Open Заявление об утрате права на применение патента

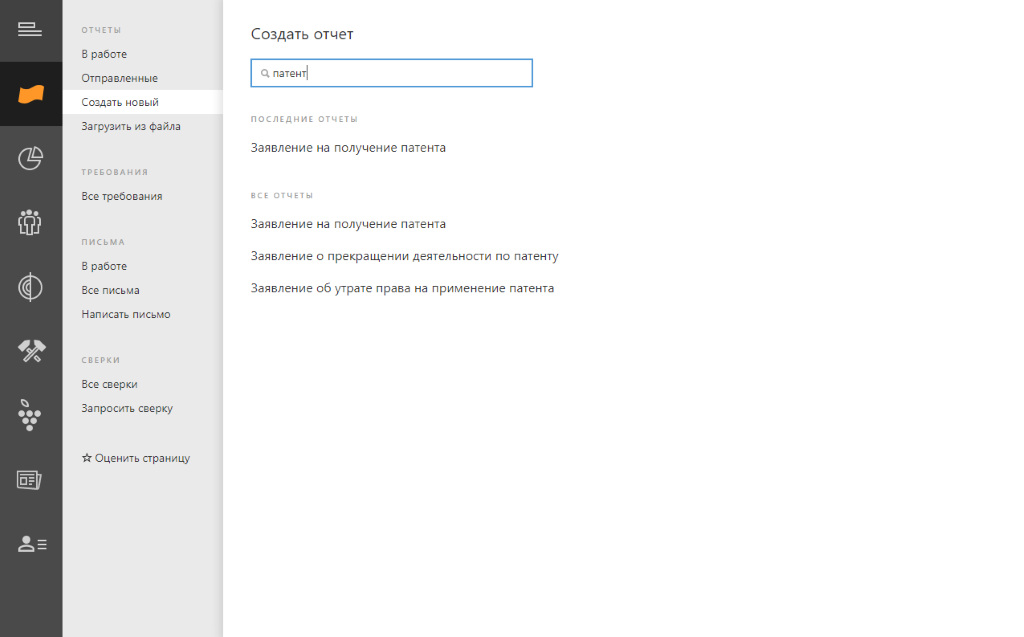pos(402,288)
